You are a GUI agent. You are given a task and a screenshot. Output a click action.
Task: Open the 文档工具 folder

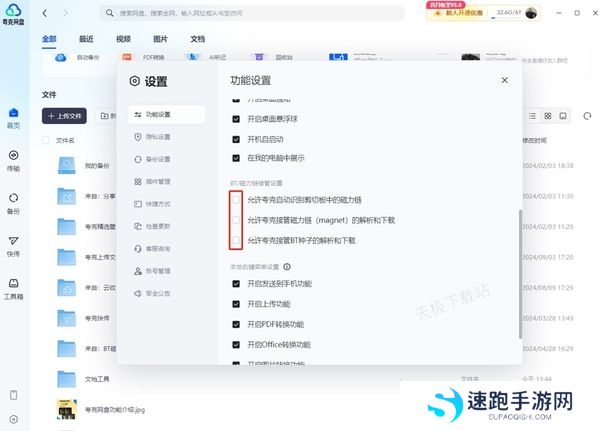pyautogui.click(x=67, y=379)
